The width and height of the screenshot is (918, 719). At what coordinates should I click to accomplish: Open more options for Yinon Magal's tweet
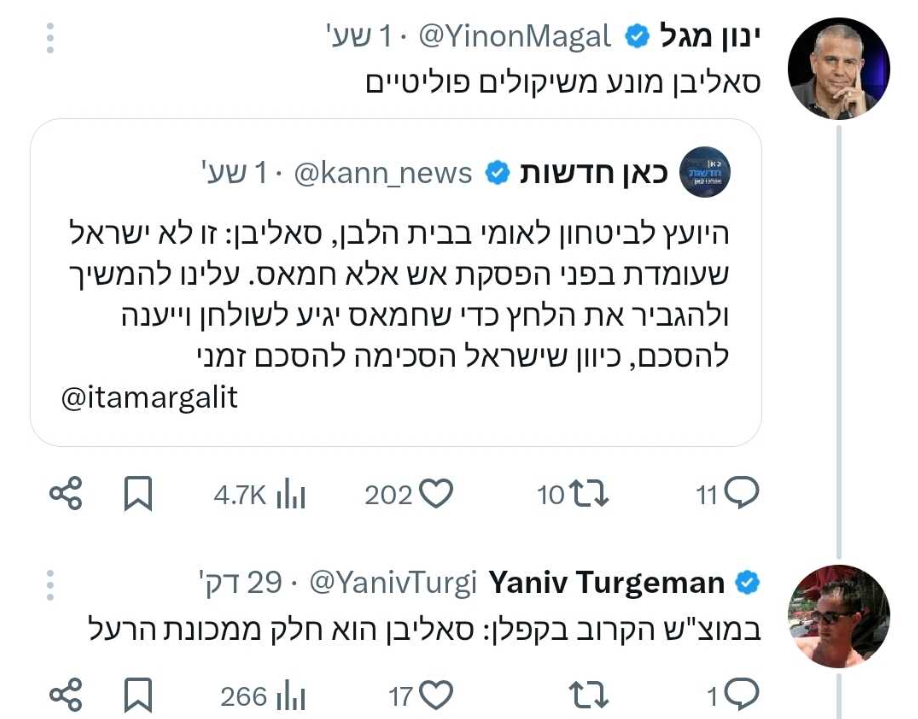(51, 38)
